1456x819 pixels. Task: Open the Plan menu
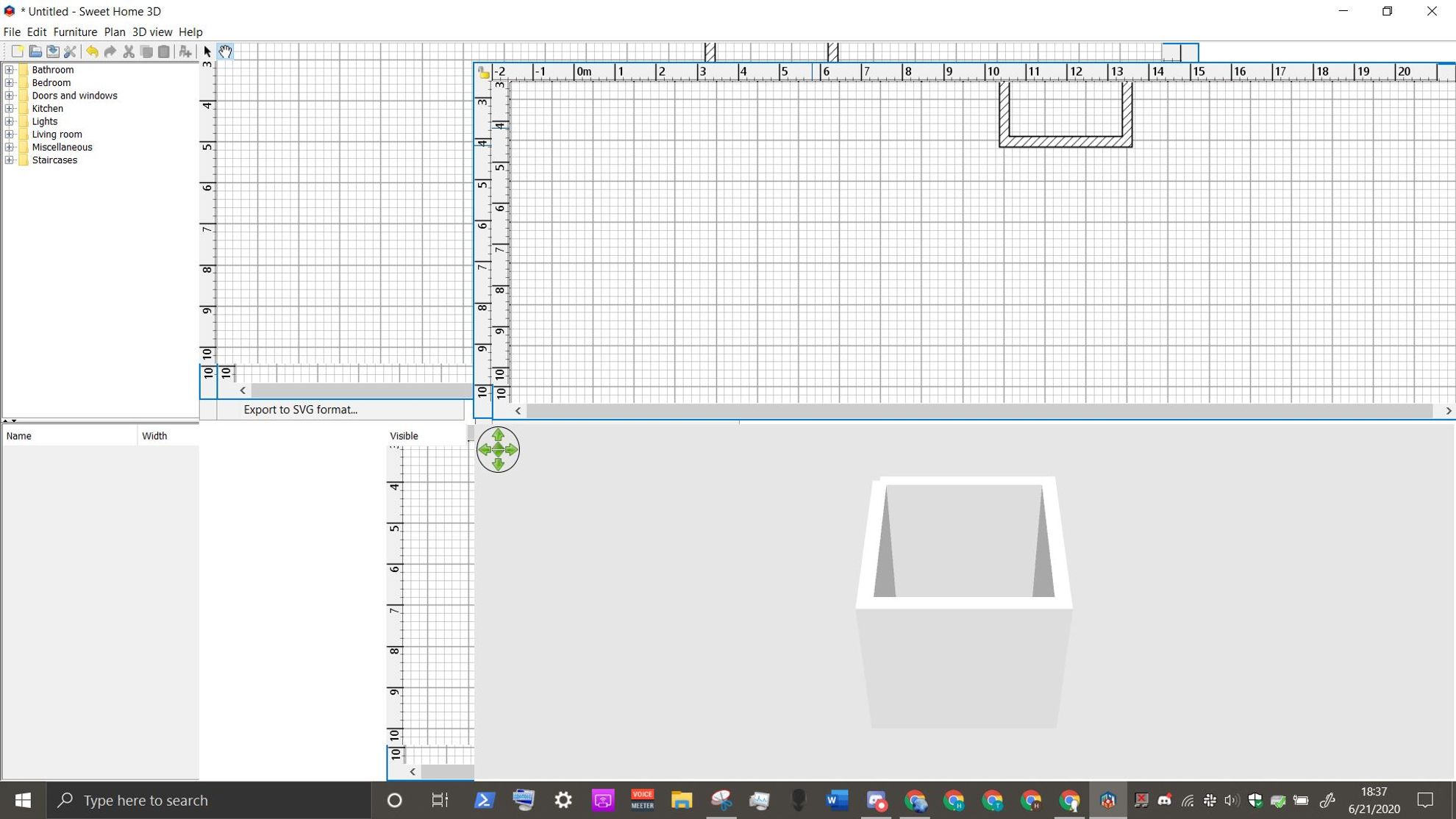[x=114, y=32]
